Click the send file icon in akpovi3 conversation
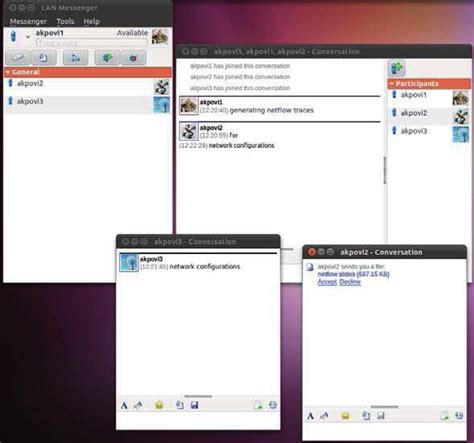 pyautogui.click(x=180, y=405)
